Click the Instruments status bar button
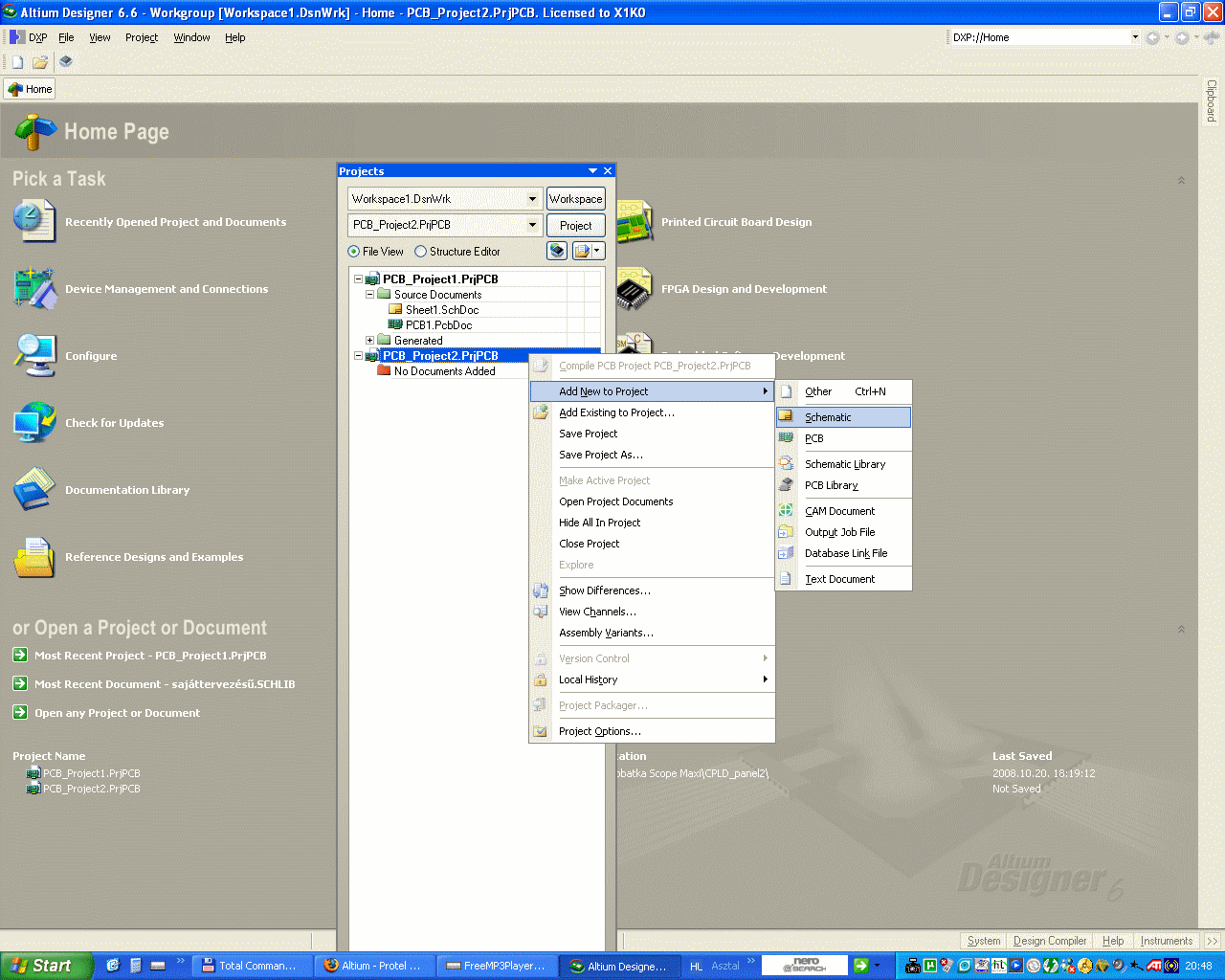The width and height of the screenshot is (1225, 980). click(x=1167, y=941)
